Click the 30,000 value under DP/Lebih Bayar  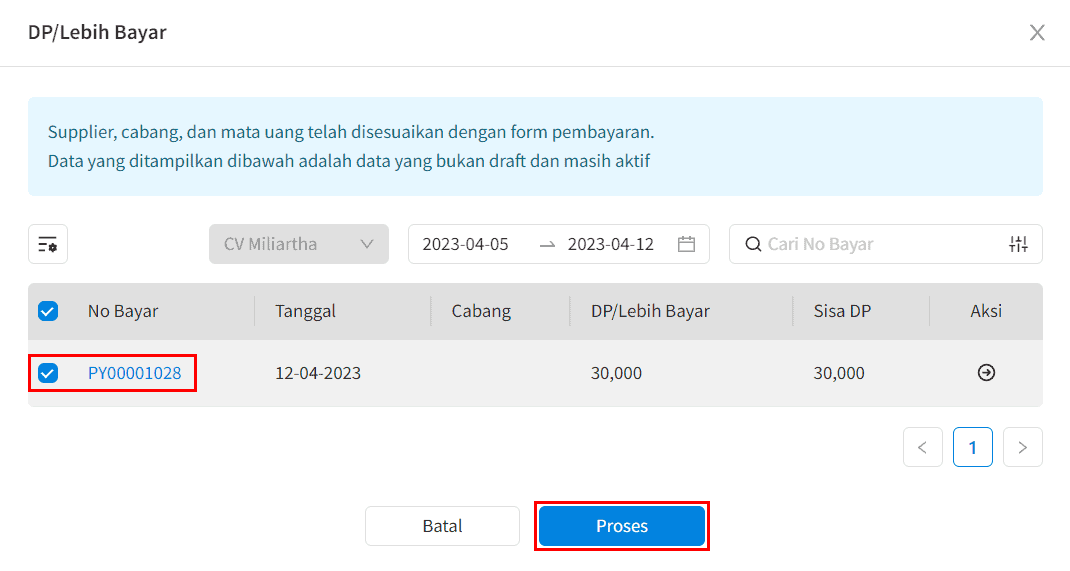click(616, 373)
